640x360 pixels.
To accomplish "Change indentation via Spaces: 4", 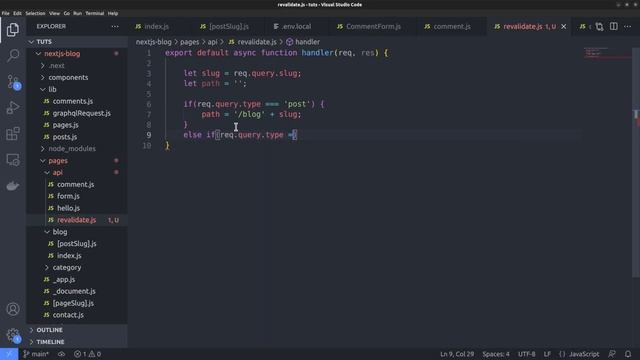I will pos(496,354).
